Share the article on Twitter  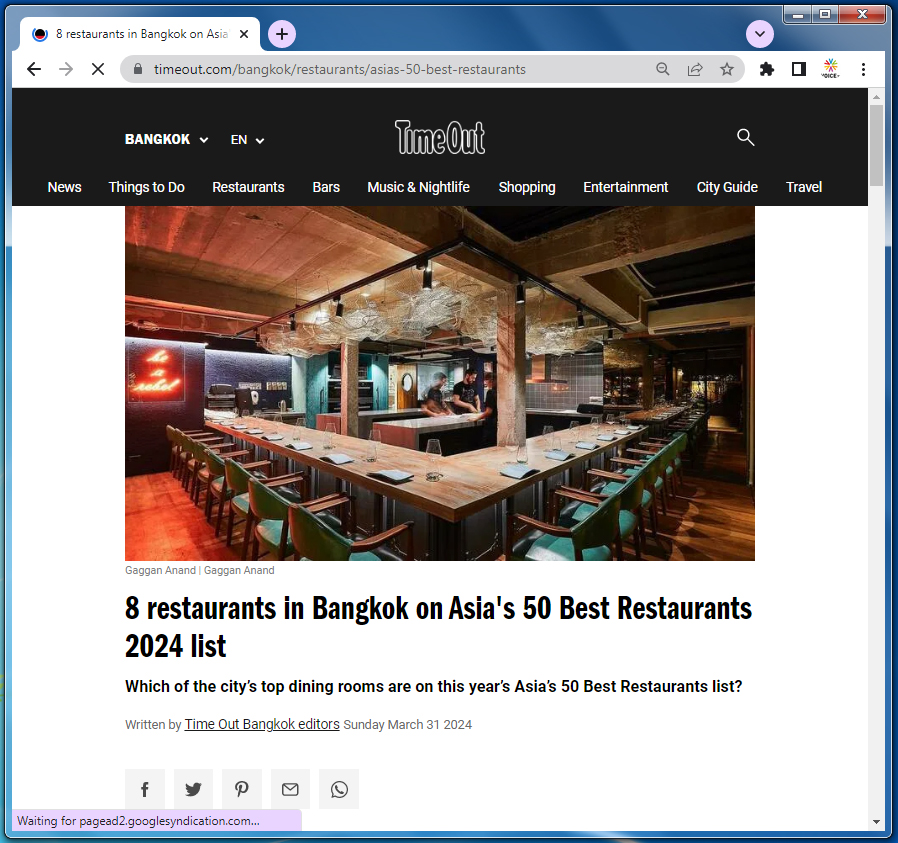(194, 789)
